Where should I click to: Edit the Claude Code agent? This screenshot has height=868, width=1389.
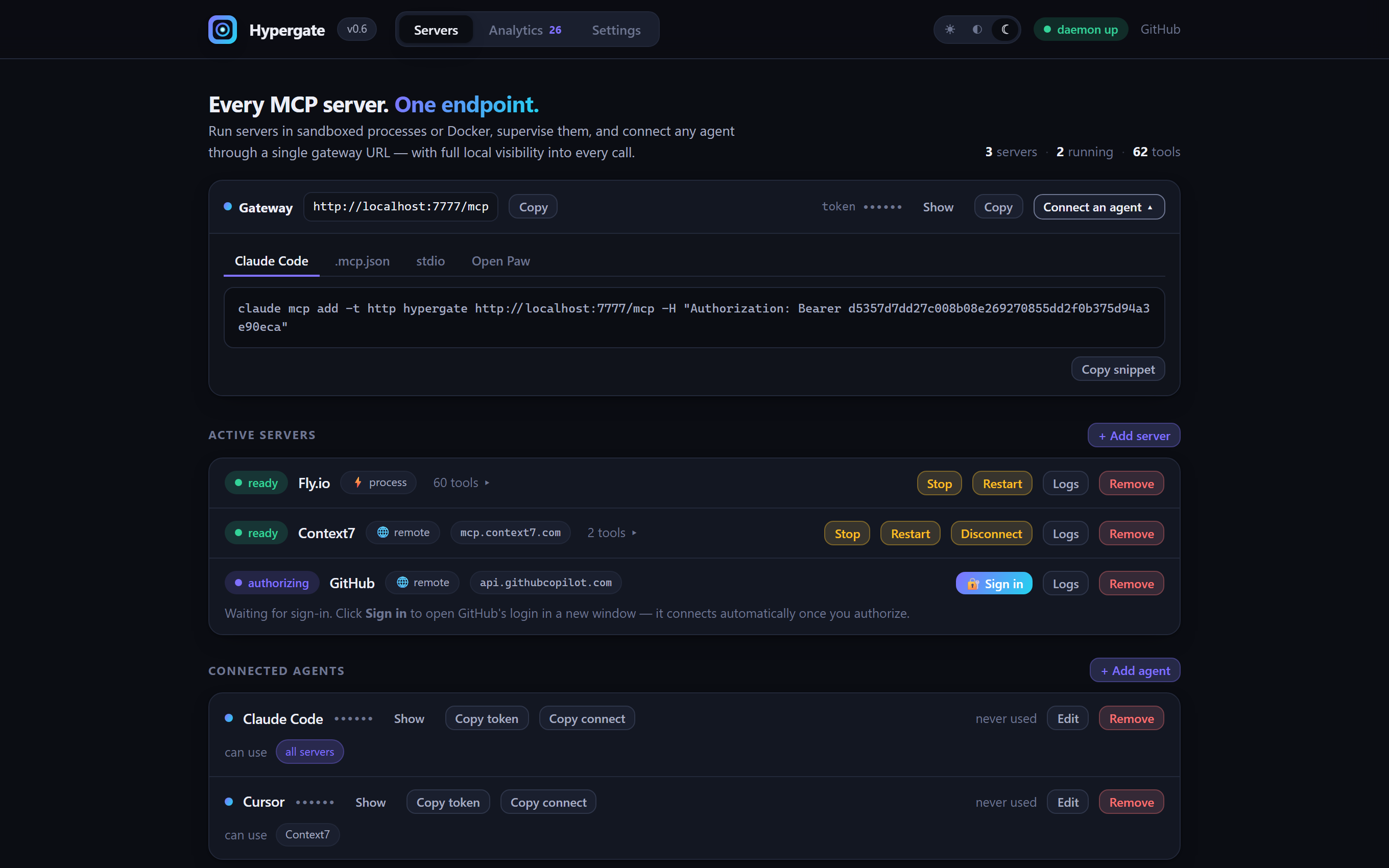pos(1068,719)
